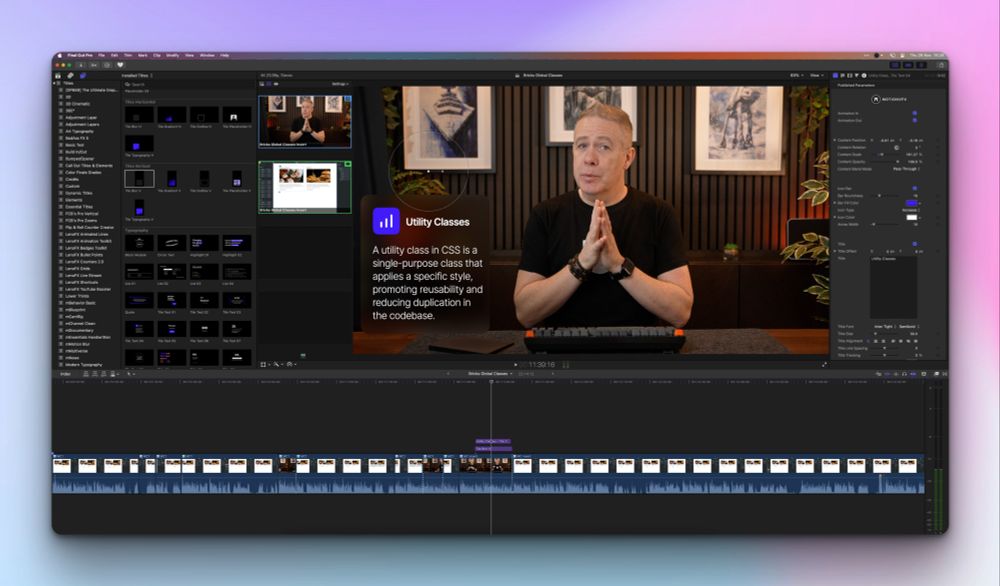This screenshot has width=1000, height=586.
Task: Open the Mark menu
Action: (142, 55)
